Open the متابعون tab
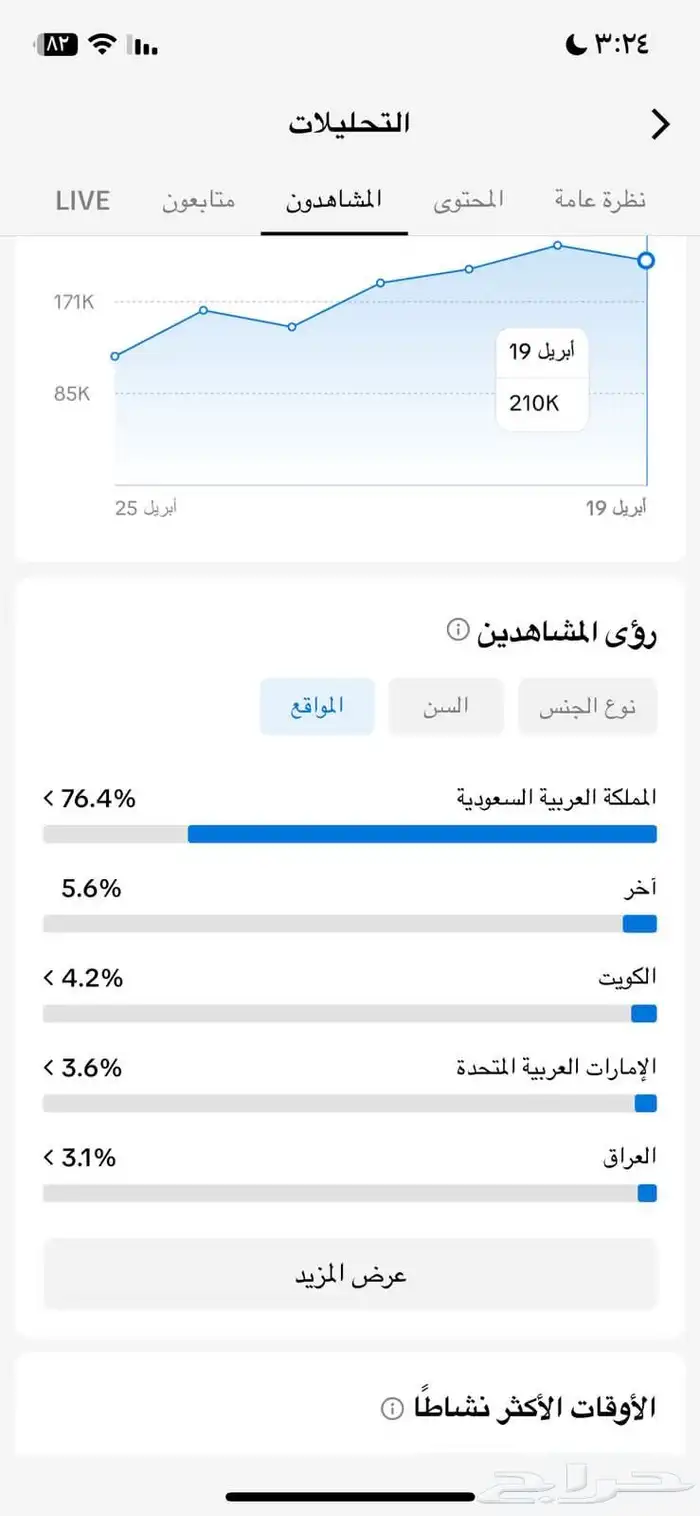 [x=199, y=200]
